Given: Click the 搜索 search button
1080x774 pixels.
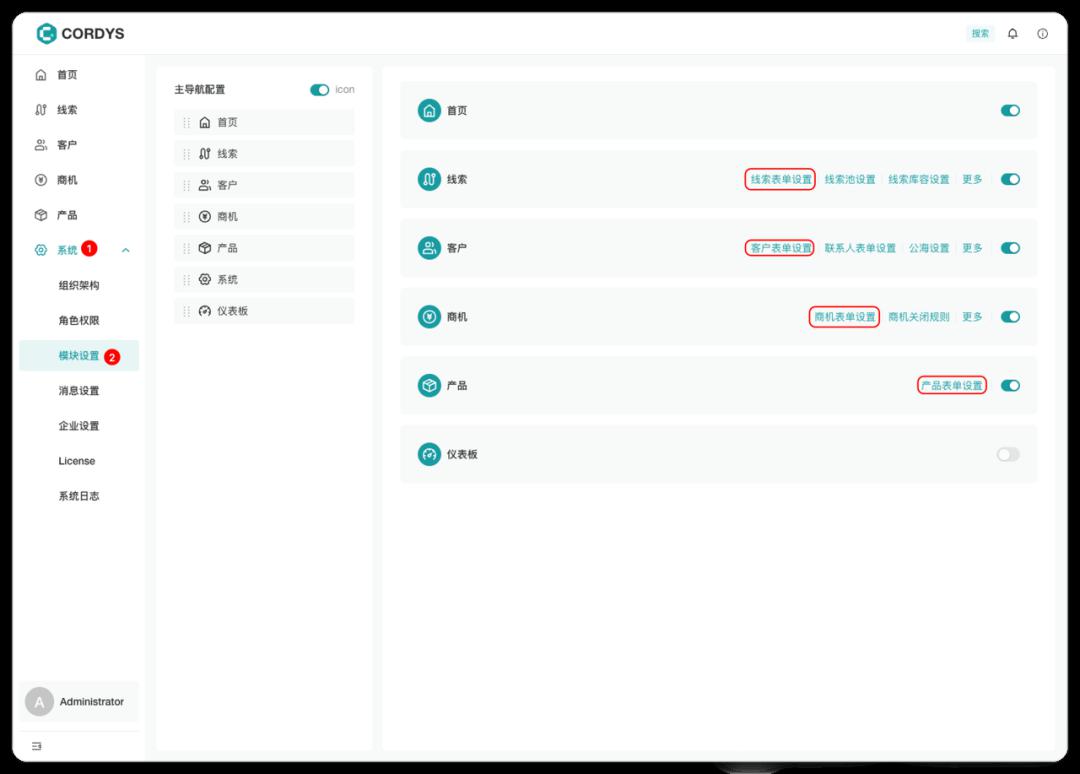Looking at the screenshot, I should pyautogui.click(x=980, y=34).
